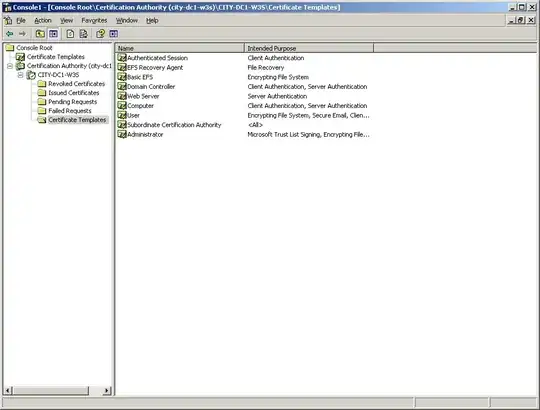Minimize the inner MDI console window

[x=511, y=21]
